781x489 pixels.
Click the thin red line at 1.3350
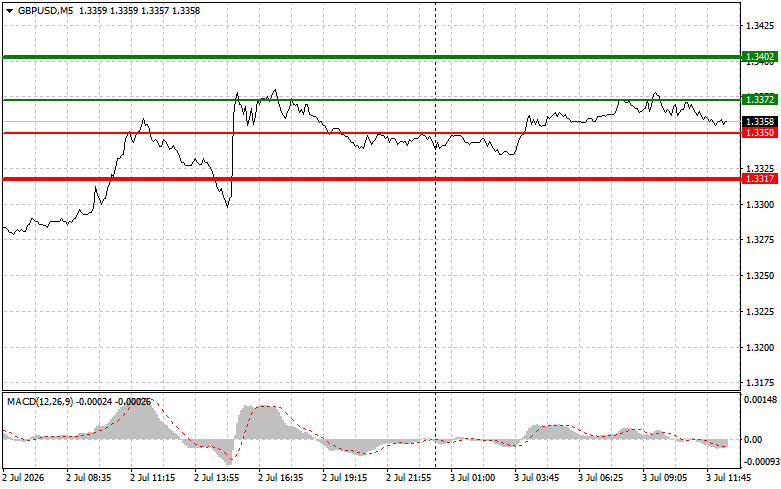point(371,133)
